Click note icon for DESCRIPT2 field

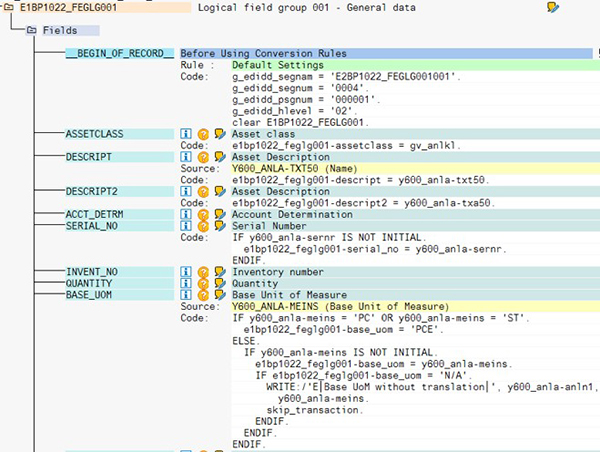219,190
